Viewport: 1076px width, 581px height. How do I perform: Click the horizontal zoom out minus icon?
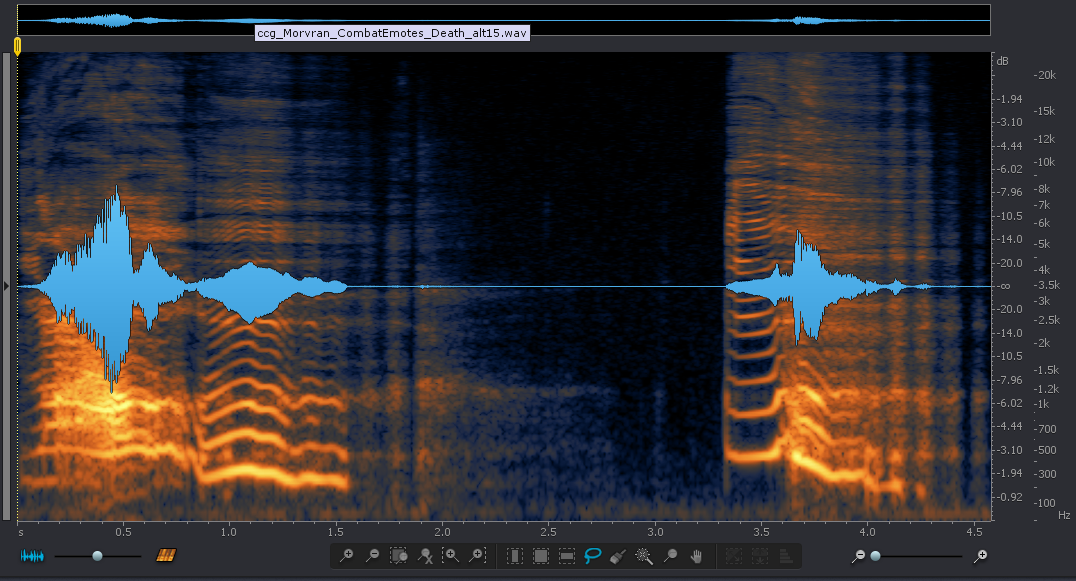(858, 556)
